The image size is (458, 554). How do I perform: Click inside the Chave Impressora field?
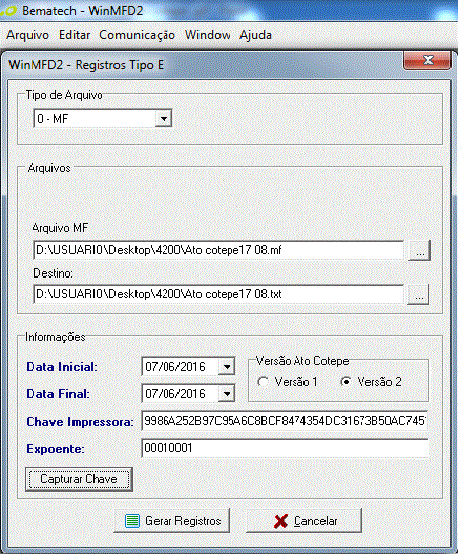285,421
